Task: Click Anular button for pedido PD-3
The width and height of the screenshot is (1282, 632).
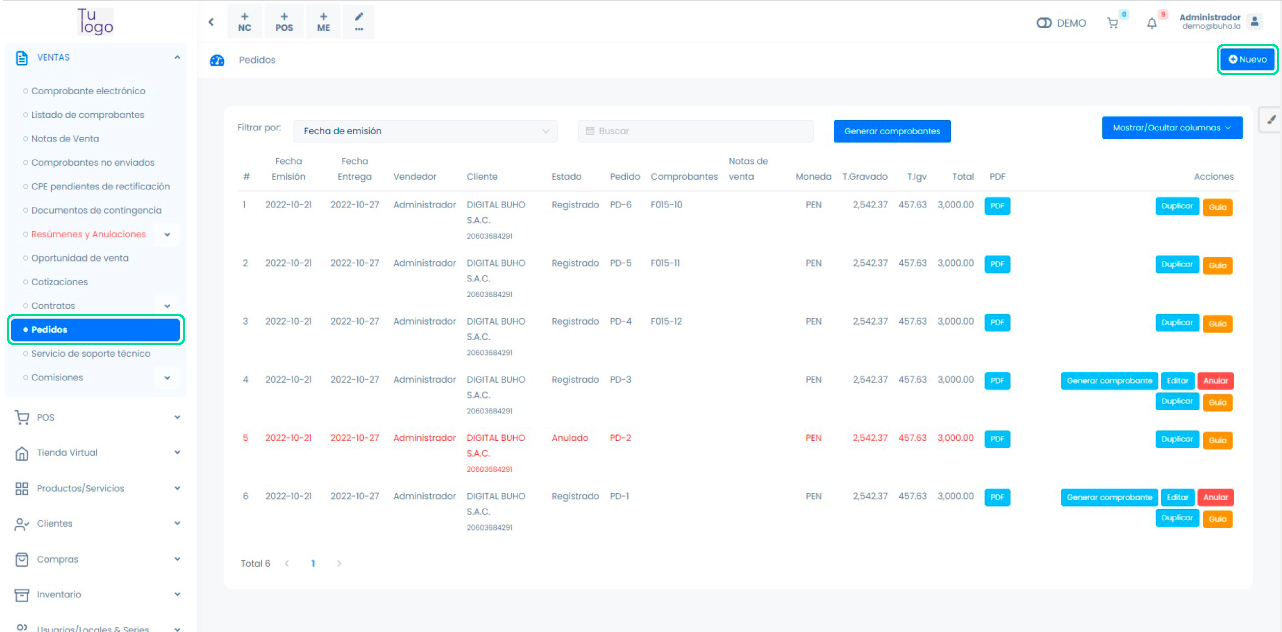Action: coord(1215,381)
